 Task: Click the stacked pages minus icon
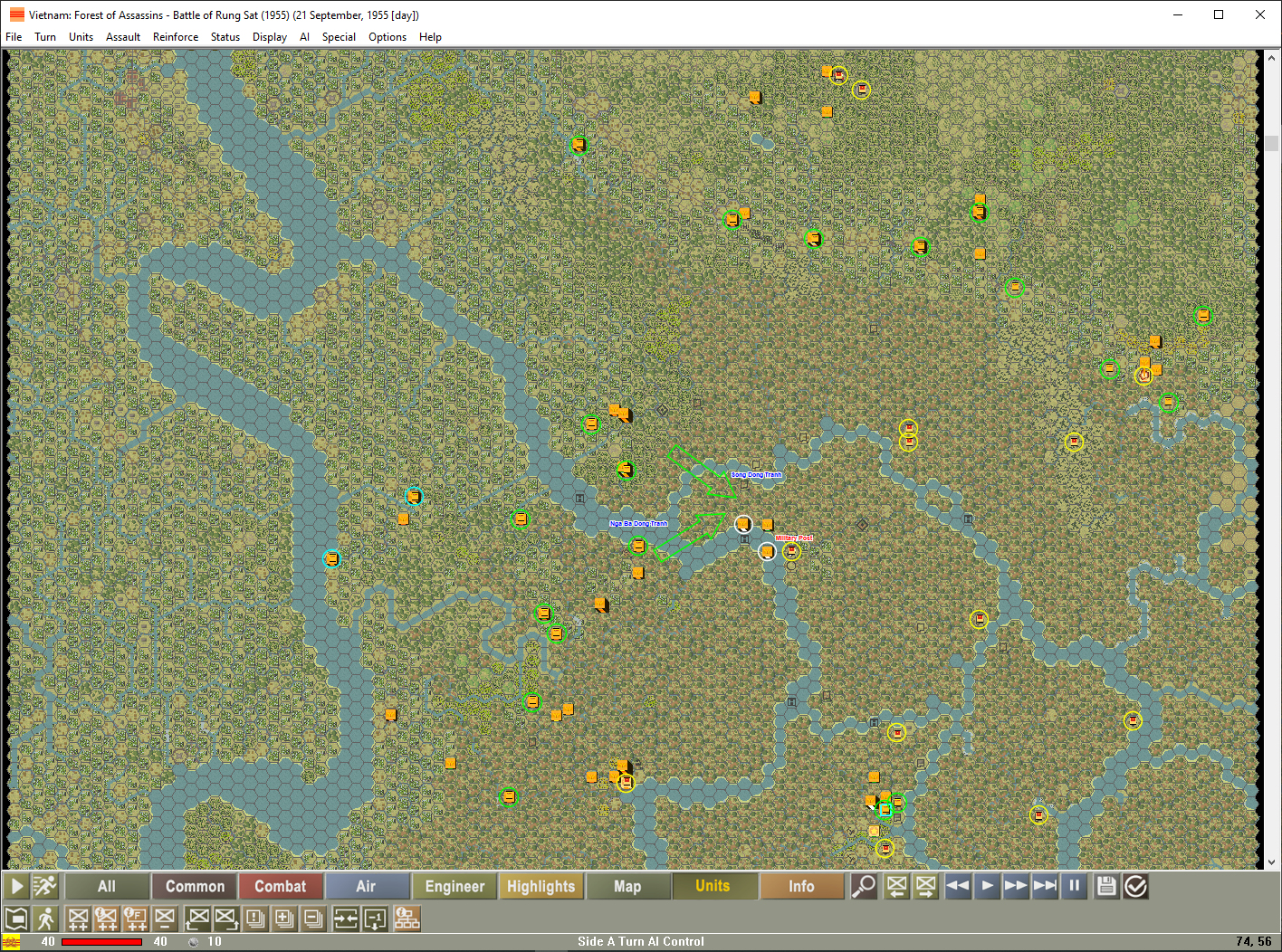point(313,919)
